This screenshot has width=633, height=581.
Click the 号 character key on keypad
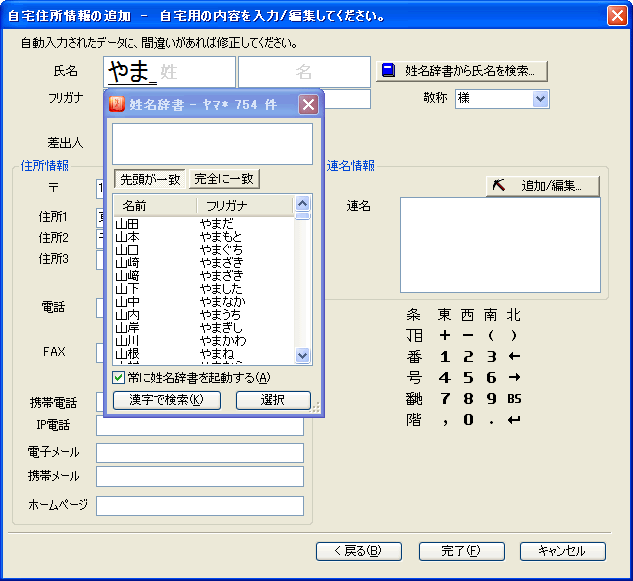(414, 377)
